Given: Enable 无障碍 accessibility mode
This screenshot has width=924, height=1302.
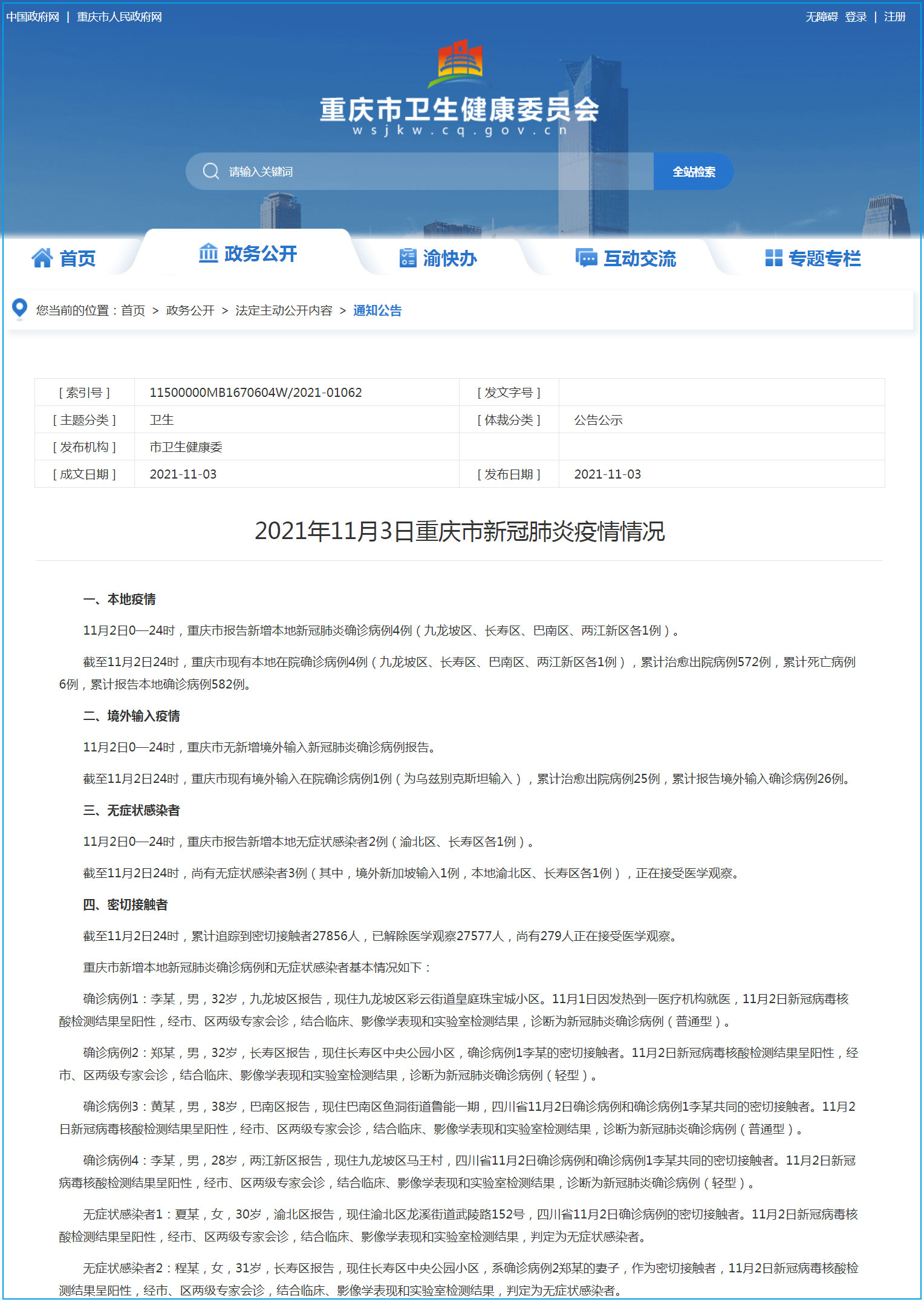Looking at the screenshot, I should (x=821, y=17).
